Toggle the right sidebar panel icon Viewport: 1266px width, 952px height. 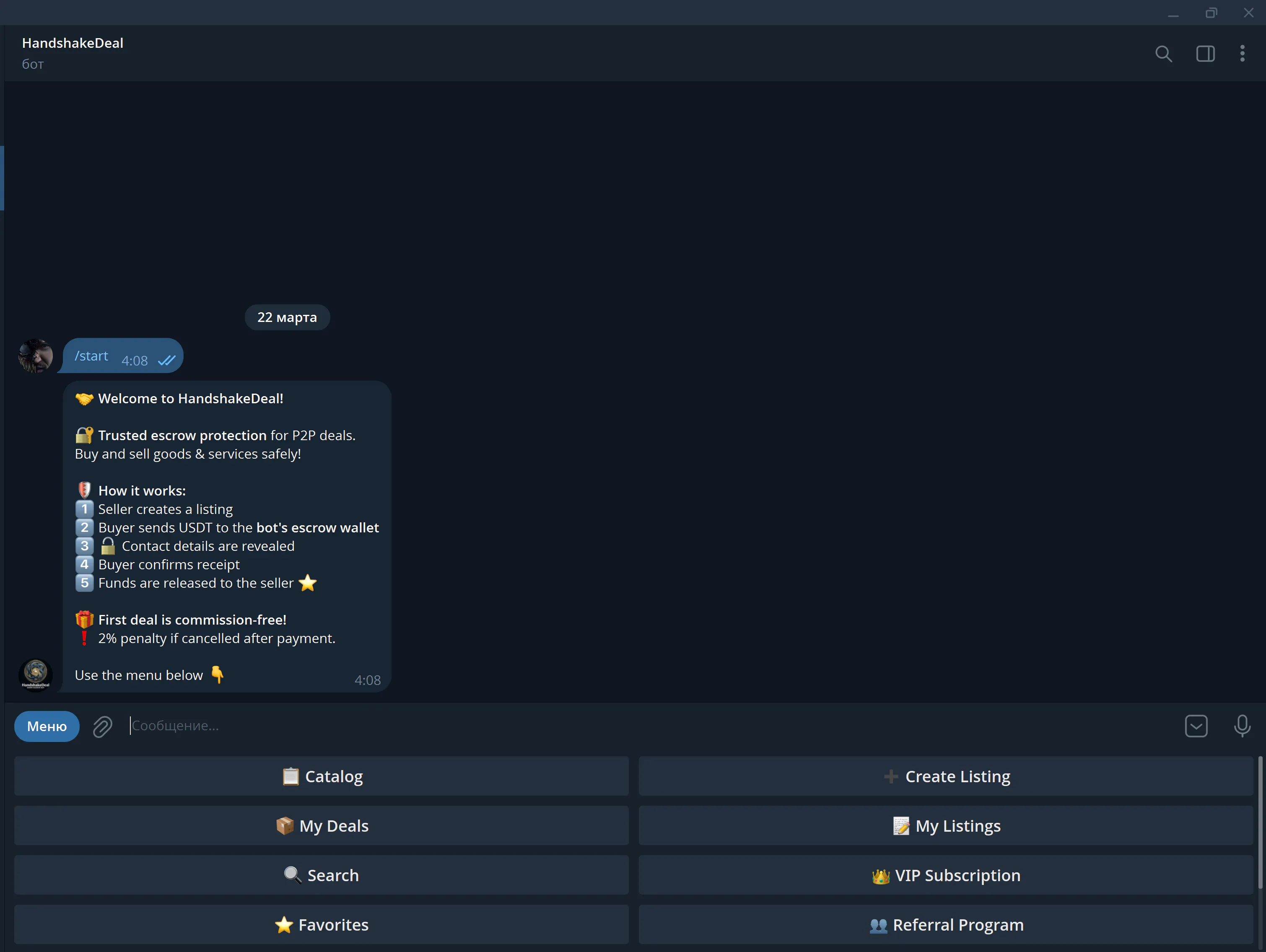(1205, 54)
